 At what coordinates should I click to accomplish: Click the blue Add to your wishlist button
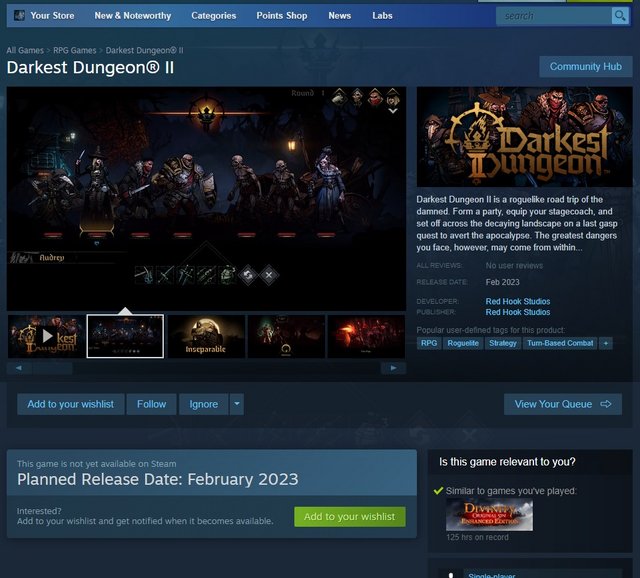click(71, 404)
